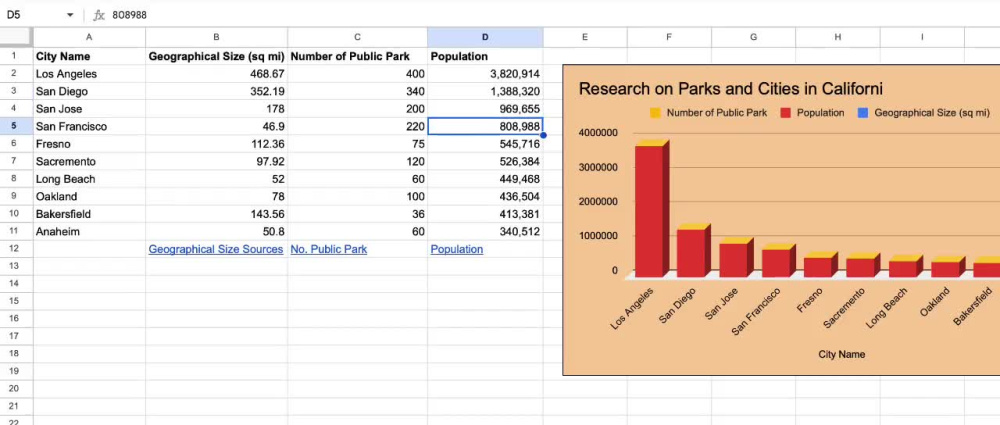Screen dimensions: 1000x425
Task: Click the yellow Number of Public Park legend swatch
Action: 655,113
